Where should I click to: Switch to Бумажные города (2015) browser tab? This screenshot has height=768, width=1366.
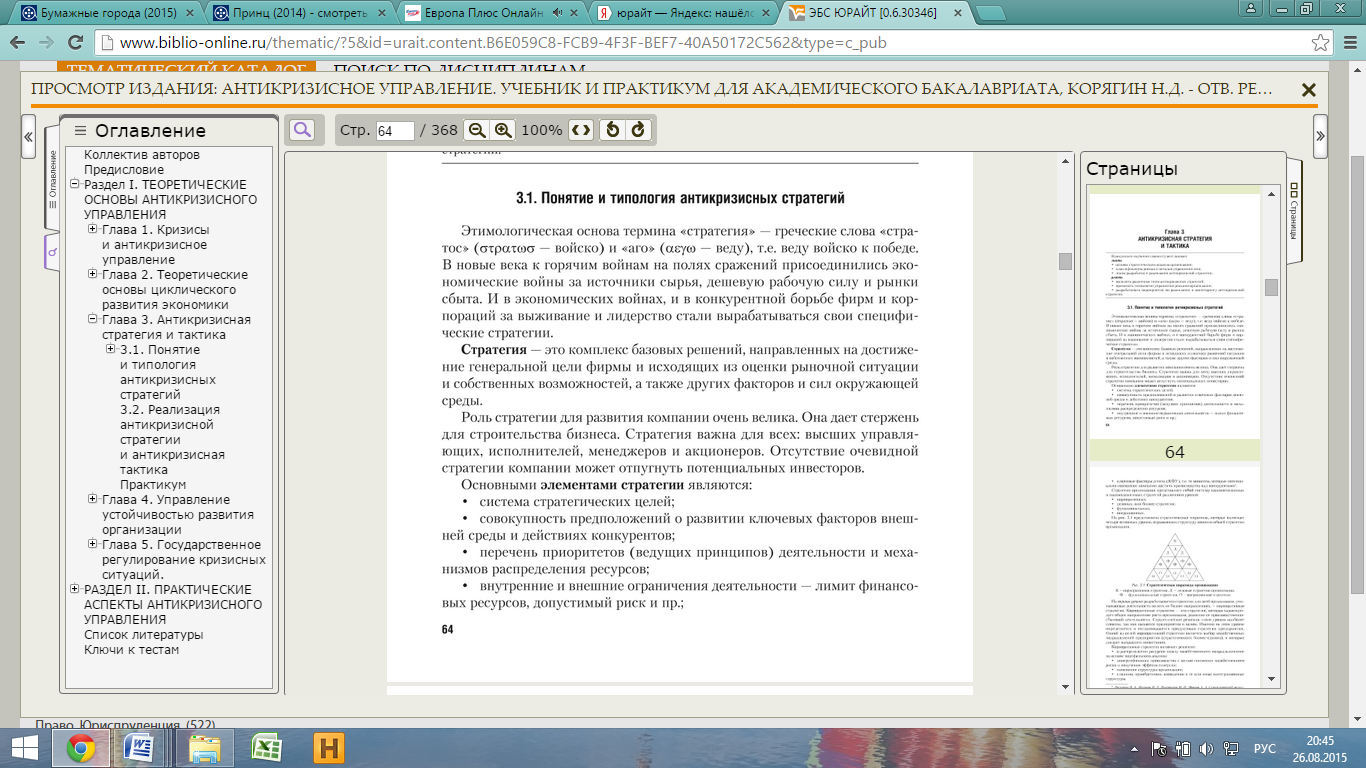click(x=103, y=15)
